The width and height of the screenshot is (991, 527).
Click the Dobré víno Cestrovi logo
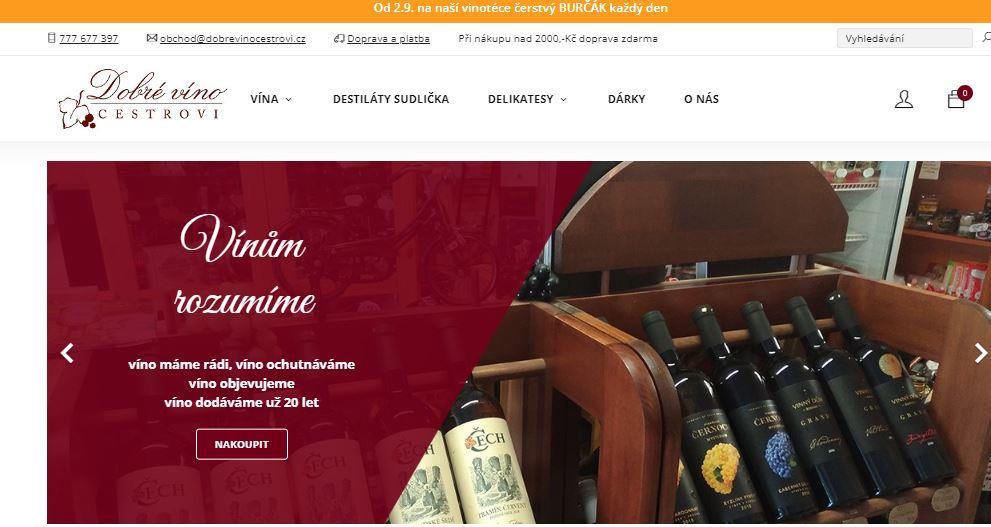click(142, 99)
